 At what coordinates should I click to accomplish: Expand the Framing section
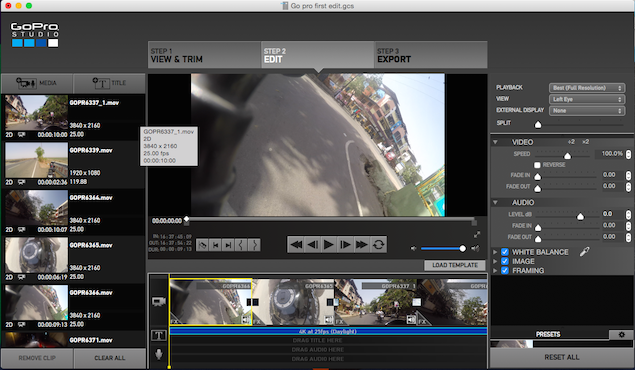click(x=495, y=270)
